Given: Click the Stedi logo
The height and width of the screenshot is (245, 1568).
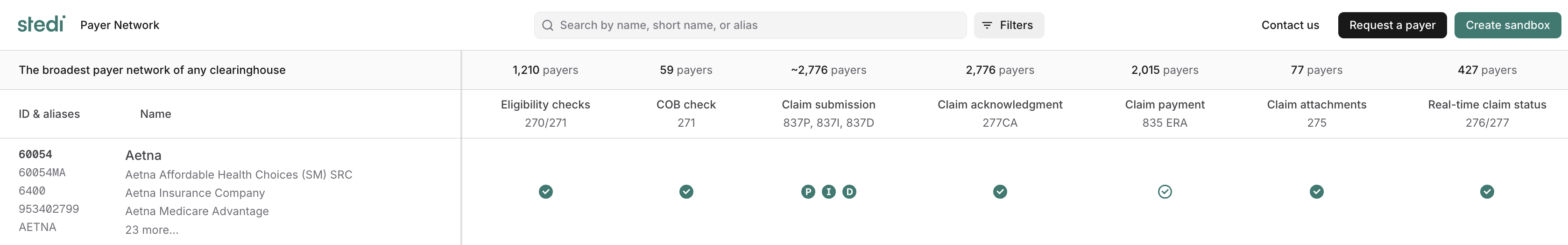Looking at the screenshot, I should (41, 24).
